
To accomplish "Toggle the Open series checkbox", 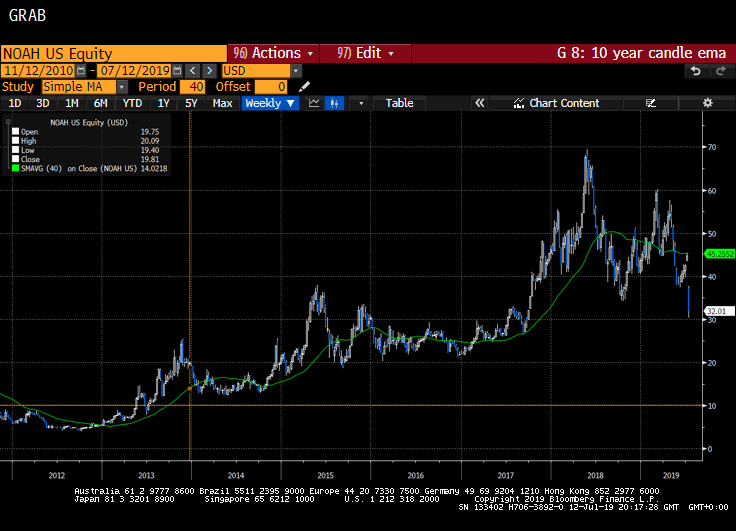I will pos(15,131).
